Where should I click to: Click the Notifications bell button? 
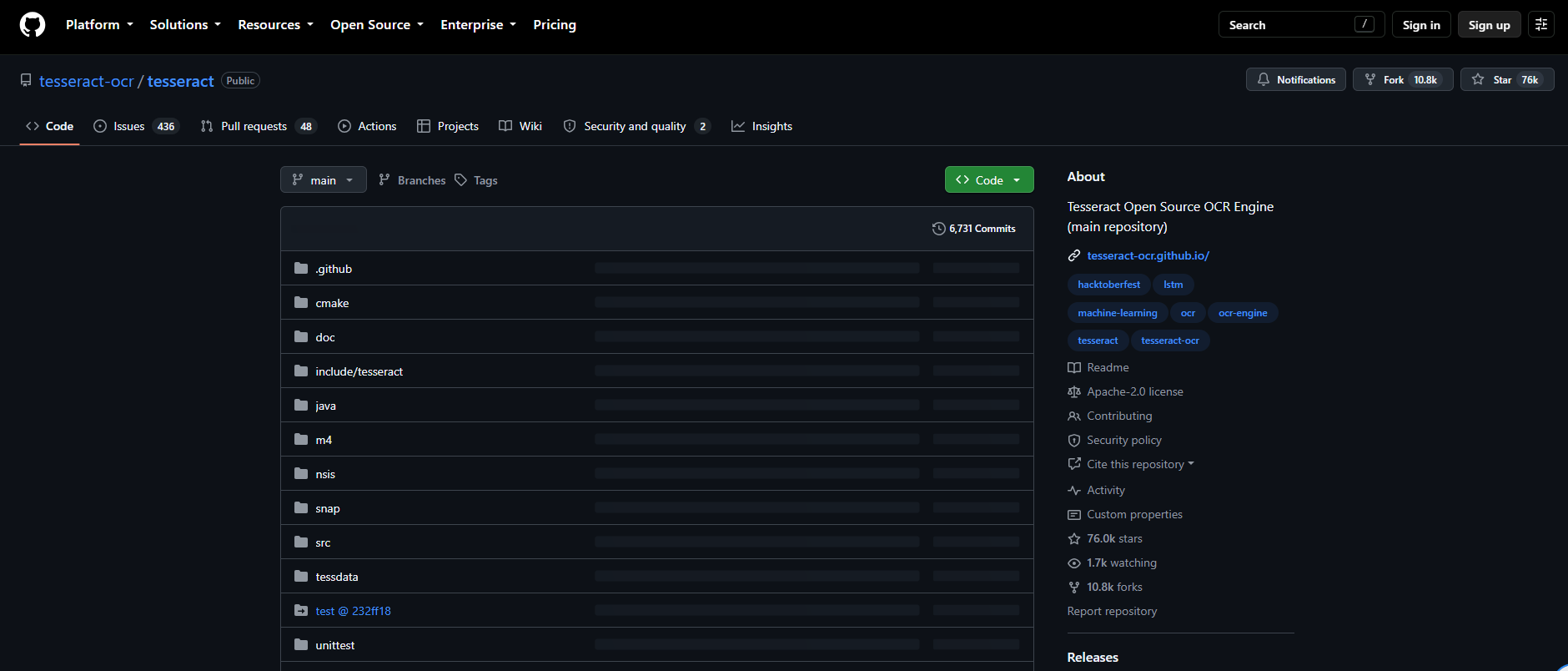1296,79
